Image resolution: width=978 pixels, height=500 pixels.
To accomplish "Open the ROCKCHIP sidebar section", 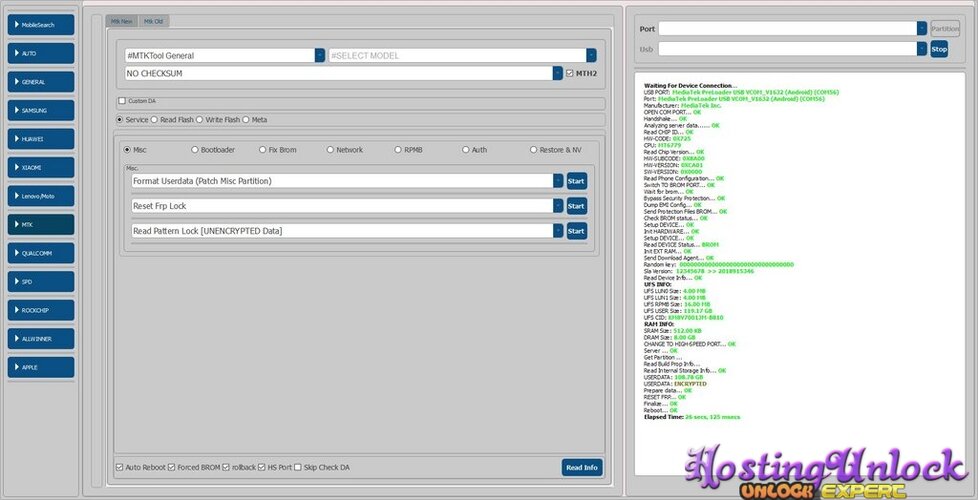I will [x=41, y=310].
